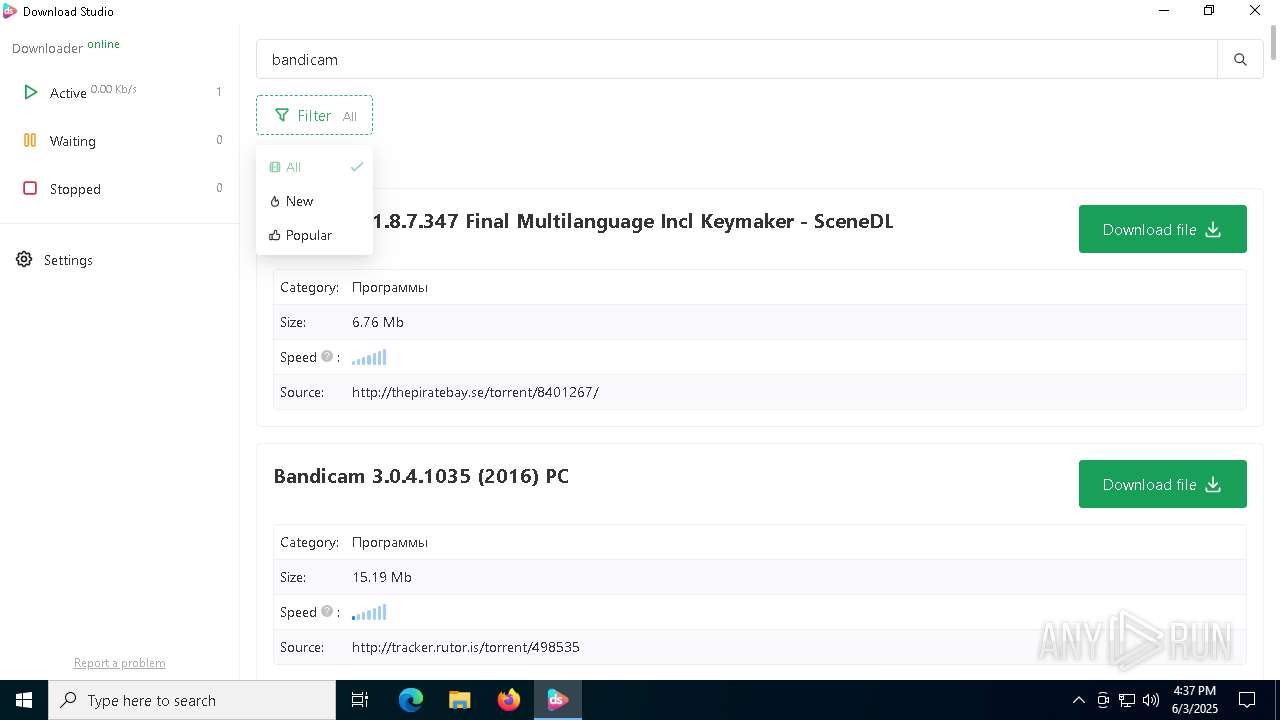This screenshot has width=1280, height=720.
Task: Open the Filter dropdown
Action: [314, 115]
